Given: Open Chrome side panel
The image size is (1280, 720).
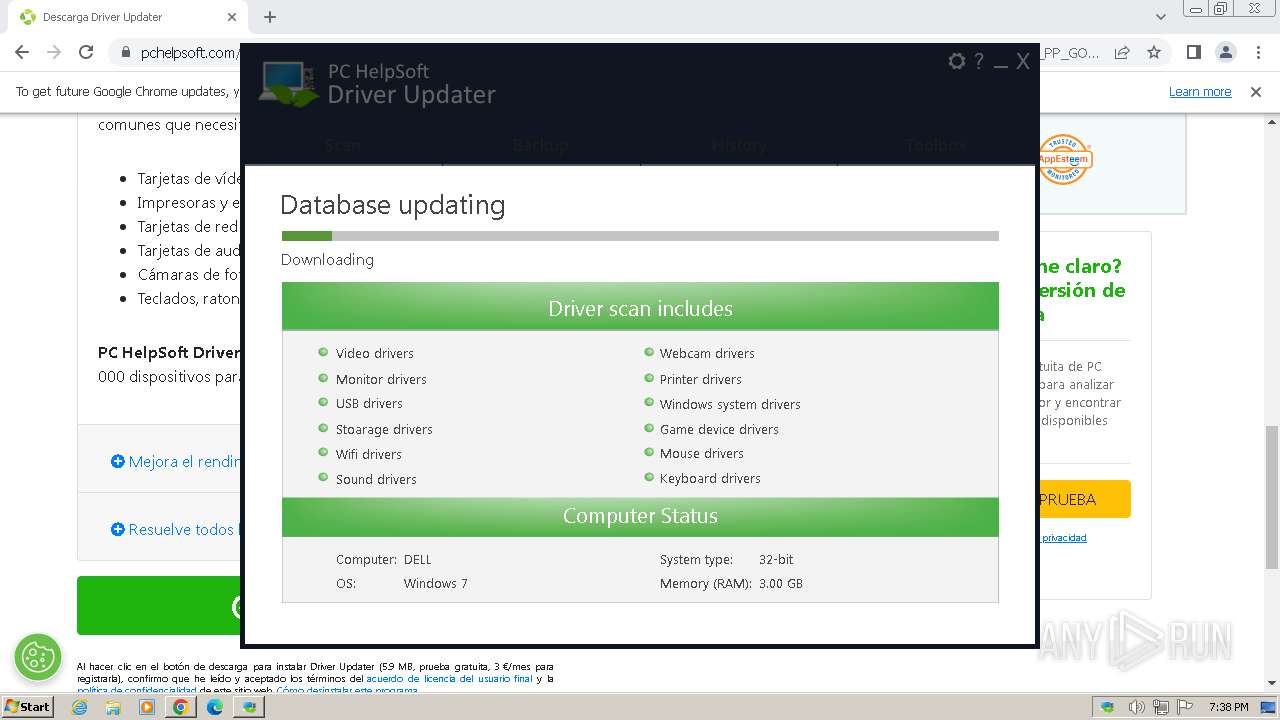Looking at the screenshot, I should 1193,52.
